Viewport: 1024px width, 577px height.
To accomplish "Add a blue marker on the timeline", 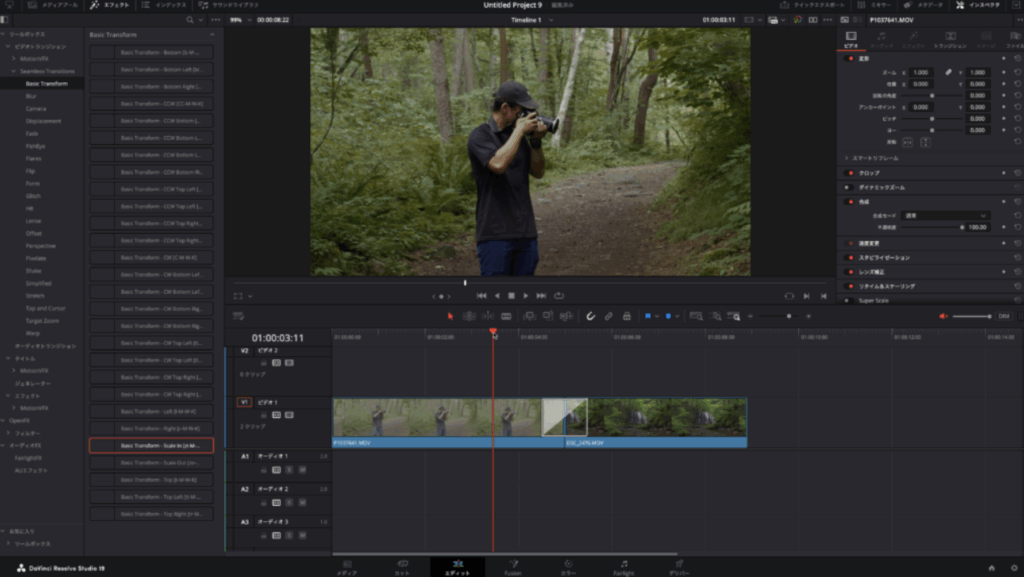I will pyautogui.click(x=668, y=317).
